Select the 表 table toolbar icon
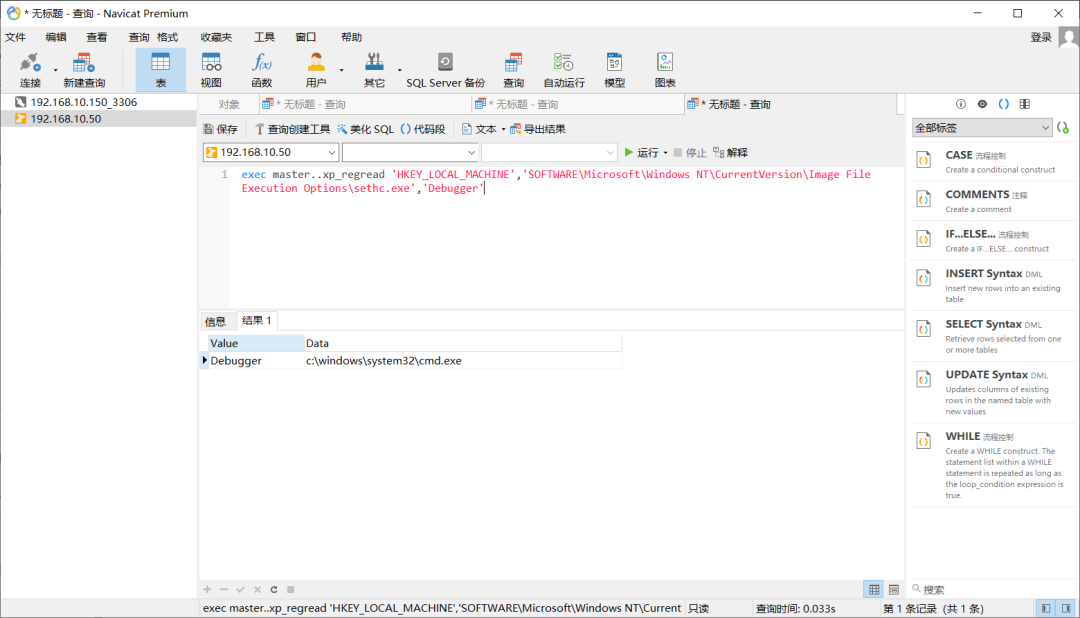Screen dimensions: 1080x618 (x=160, y=70)
